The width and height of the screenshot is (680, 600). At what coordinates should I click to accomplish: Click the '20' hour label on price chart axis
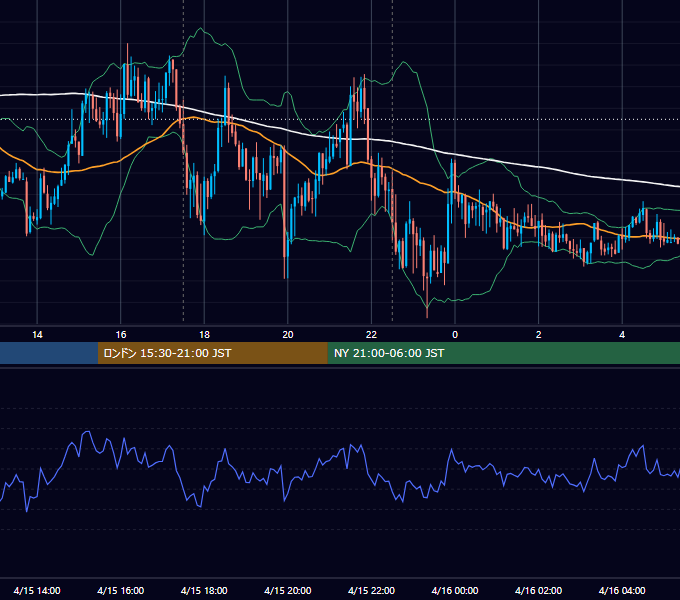coord(288,335)
